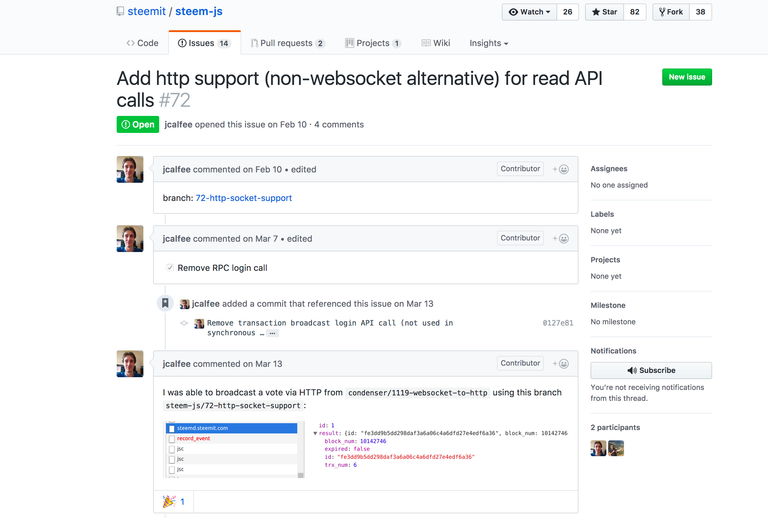Open jcalfee name on Mar 13 comment
The width and height of the screenshot is (768, 518).
(176, 364)
